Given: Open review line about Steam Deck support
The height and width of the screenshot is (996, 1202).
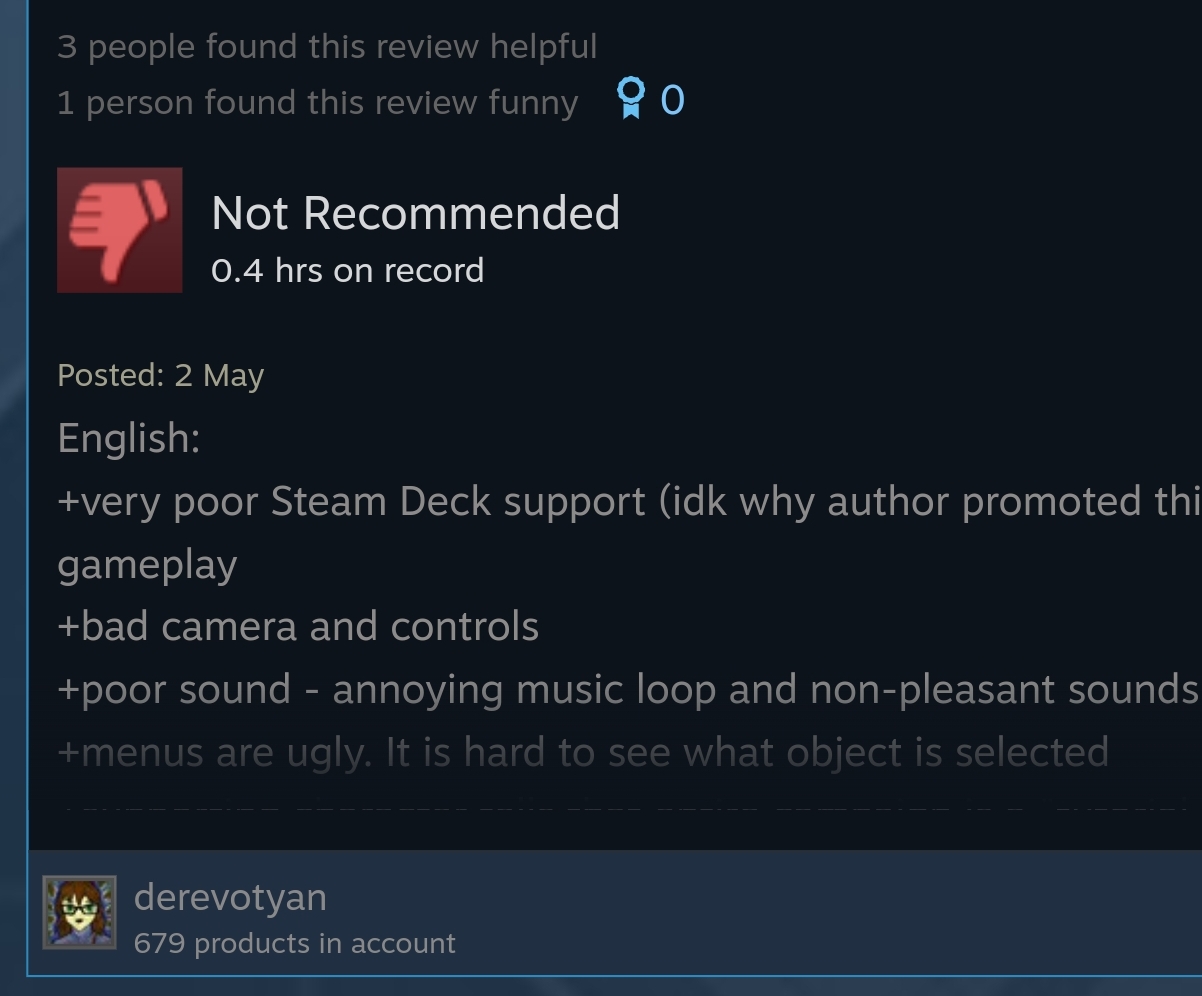Looking at the screenshot, I should click(x=630, y=502).
